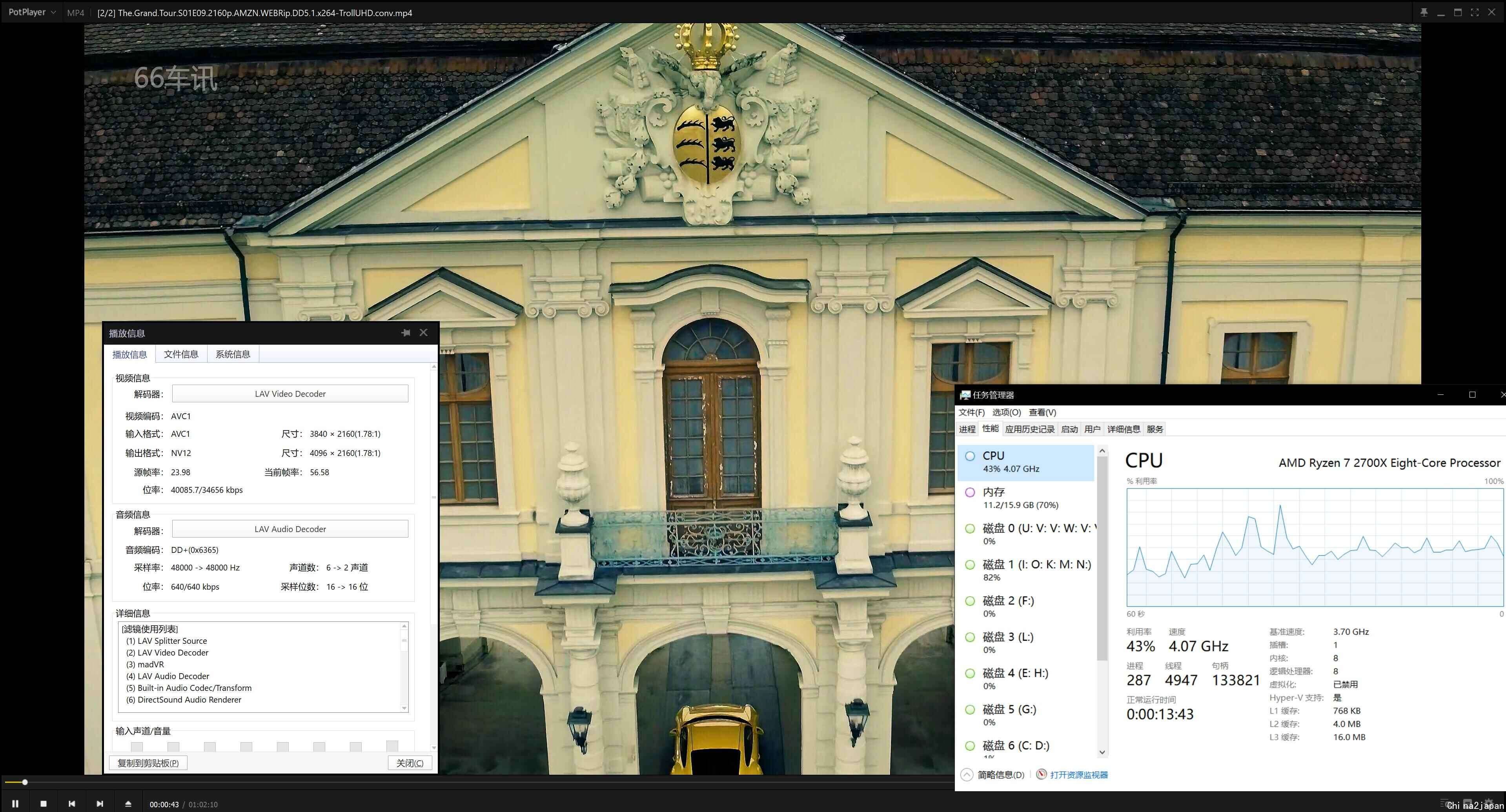
Task: Open 选项(O) menu in Task Manager
Action: tap(1006, 412)
